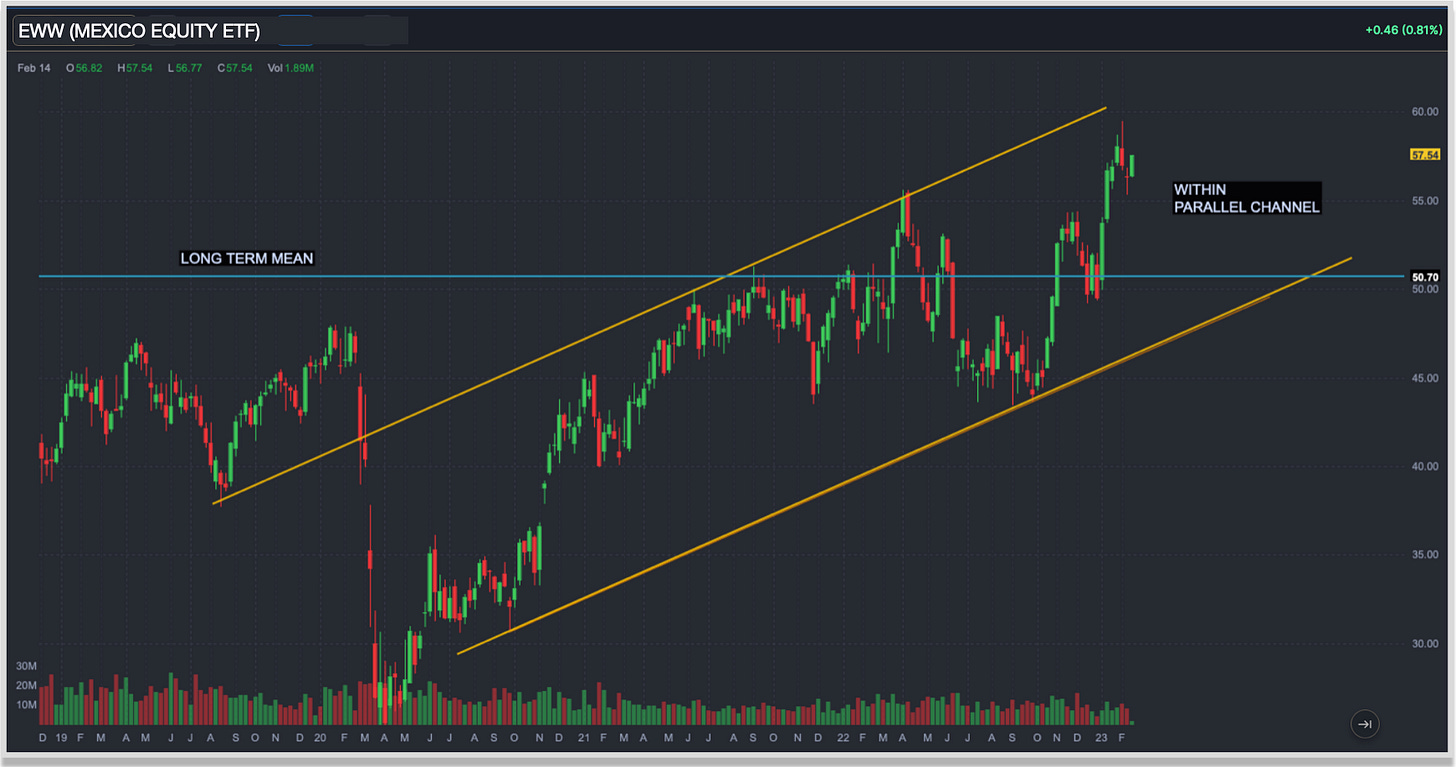1456x767 pixels.
Task: Click the 20M volume axis label
Action: [x=26, y=685]
